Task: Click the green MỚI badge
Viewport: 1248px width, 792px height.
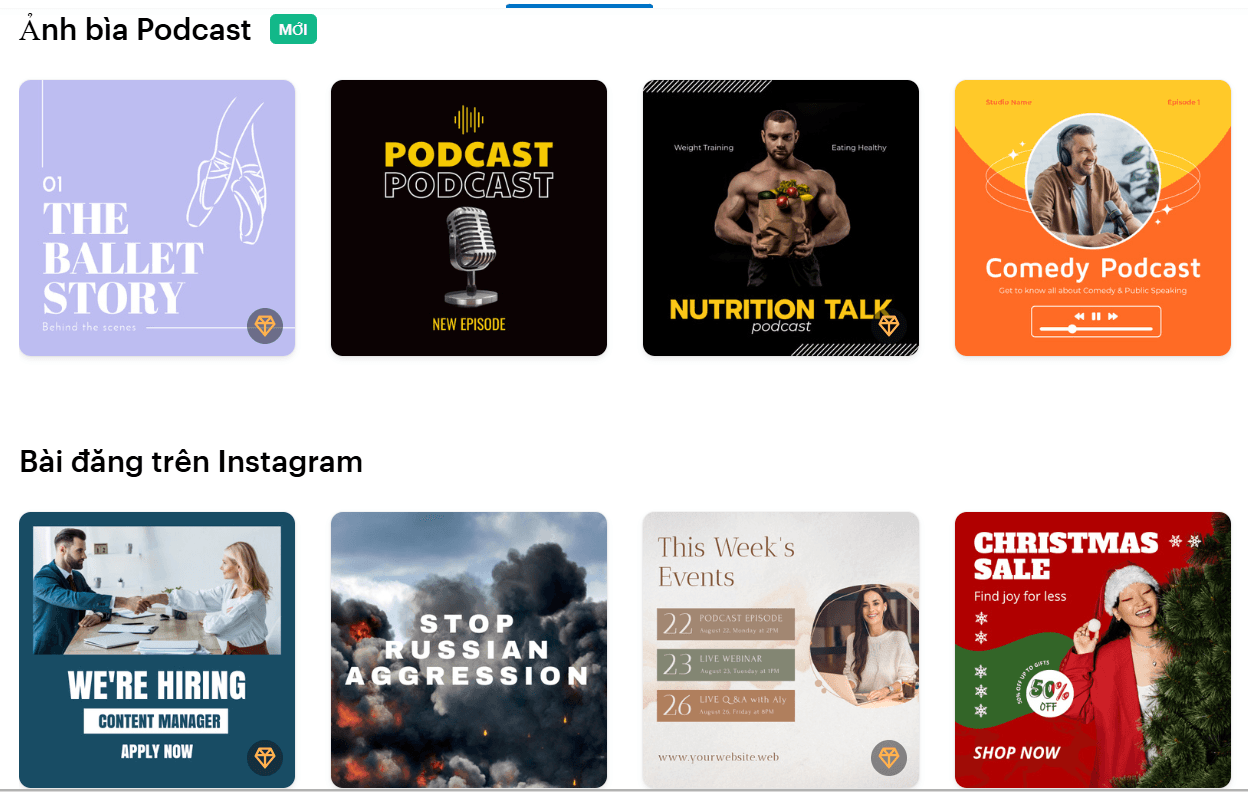Action: pos(293,30)
